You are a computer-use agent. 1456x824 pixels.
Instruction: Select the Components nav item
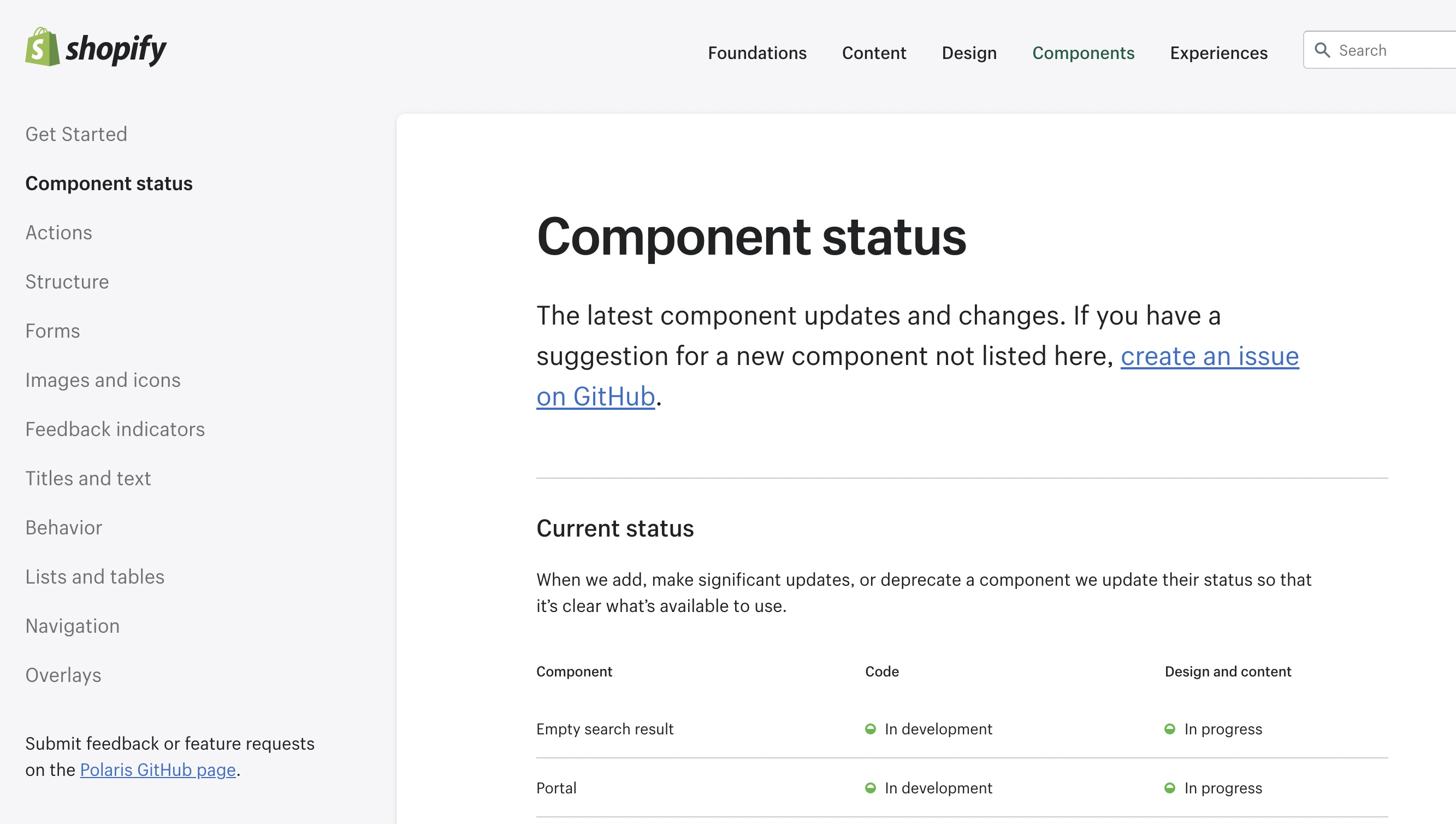[1083, 52]
